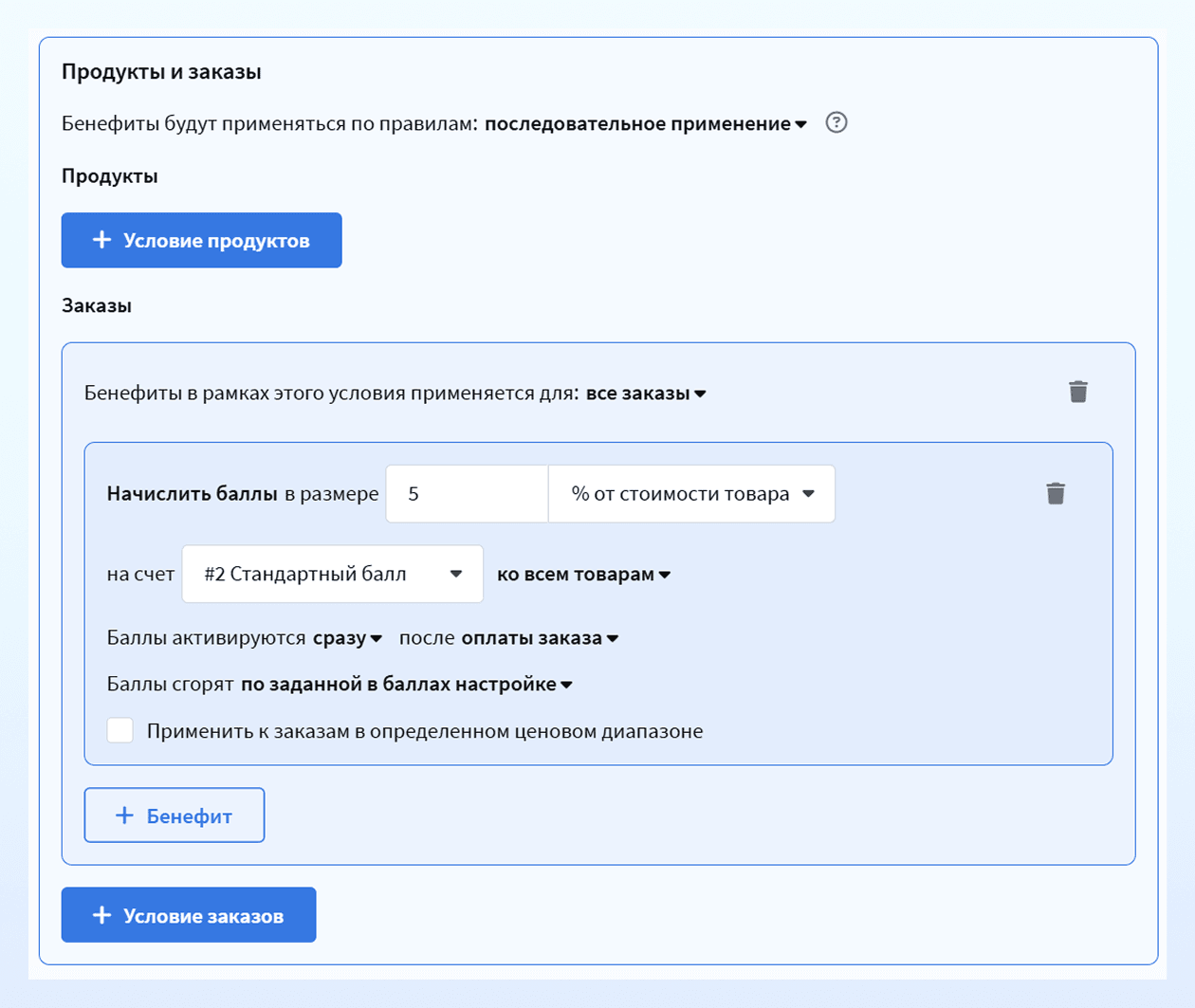Open 'последовательное применение' rules dropdown
This screenshot has height=1008, width=1195.
(646, 123)
